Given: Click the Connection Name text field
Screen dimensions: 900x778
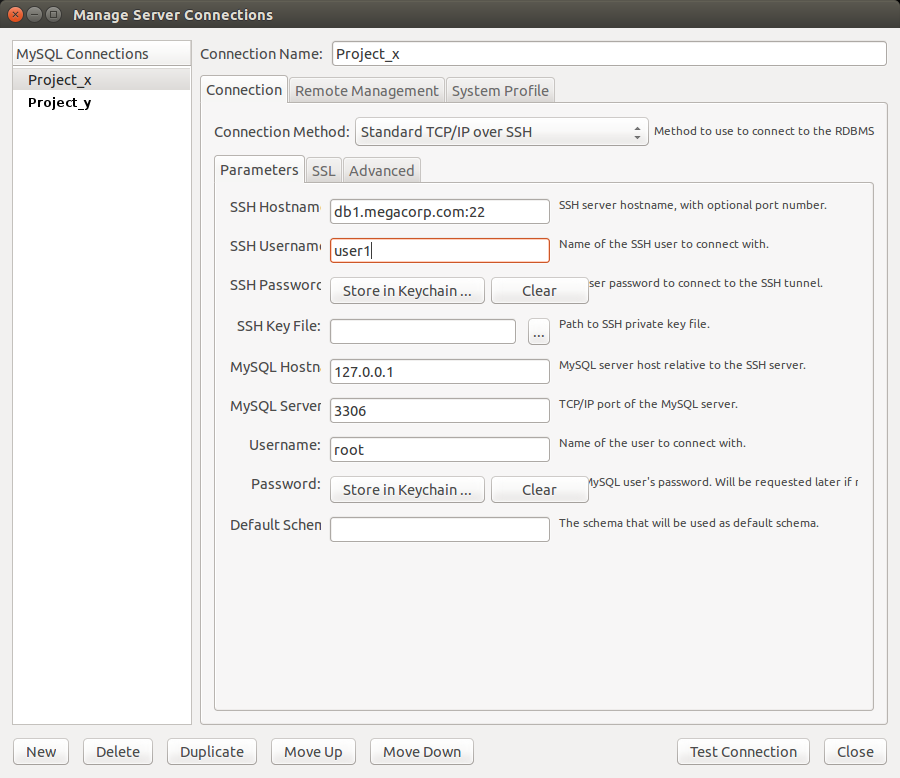Looking at the screenshot, I should pyautogui.click(x=608, y=54).
